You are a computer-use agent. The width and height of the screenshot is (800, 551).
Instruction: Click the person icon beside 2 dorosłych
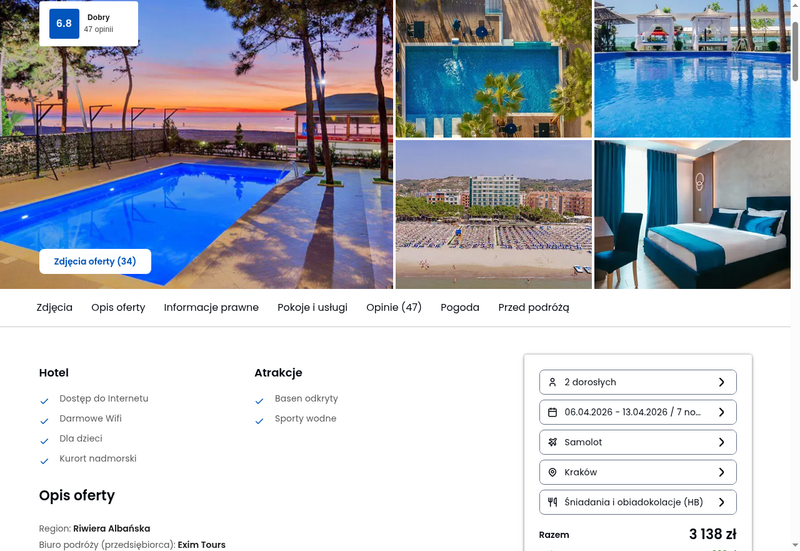552,382
